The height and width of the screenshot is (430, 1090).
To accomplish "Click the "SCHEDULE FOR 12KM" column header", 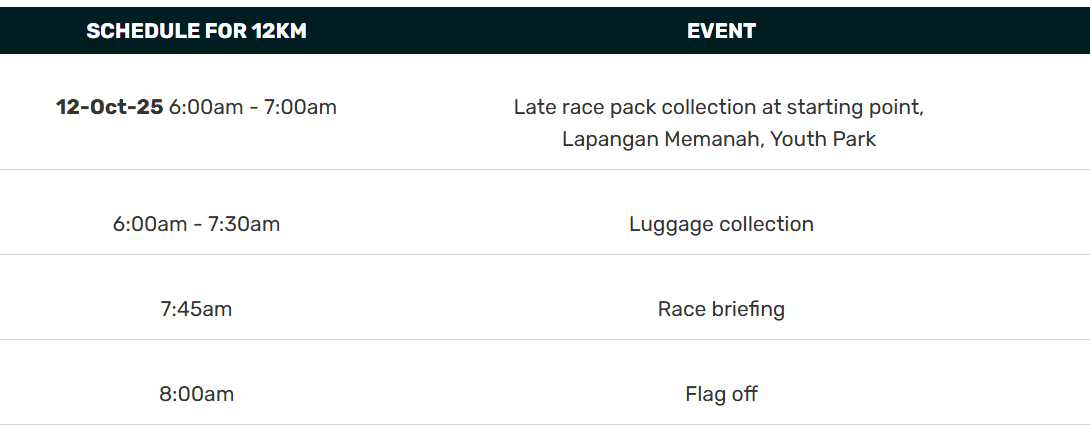I will click(196, 31).
